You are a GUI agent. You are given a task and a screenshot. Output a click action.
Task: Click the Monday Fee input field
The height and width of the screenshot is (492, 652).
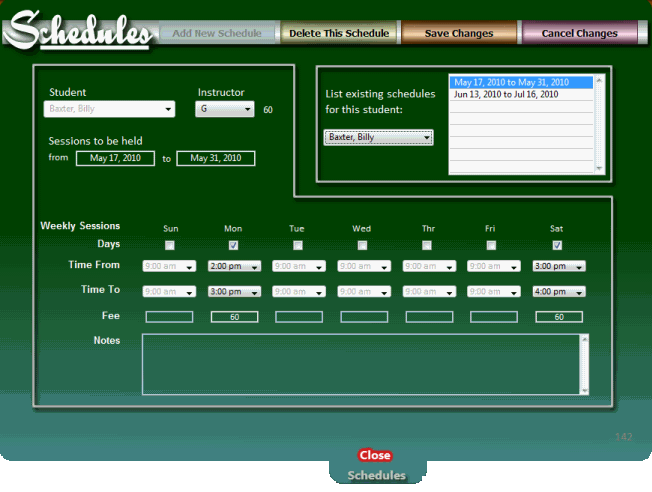pyautogui.click(x=234, y=316)
